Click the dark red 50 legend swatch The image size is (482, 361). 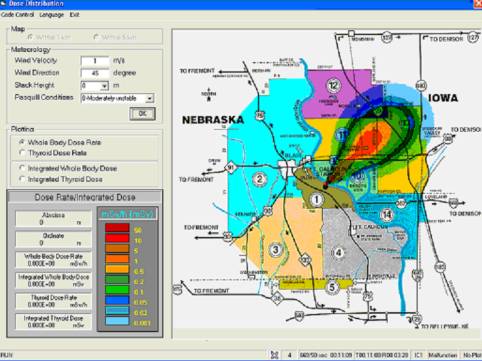pos(117,228)
